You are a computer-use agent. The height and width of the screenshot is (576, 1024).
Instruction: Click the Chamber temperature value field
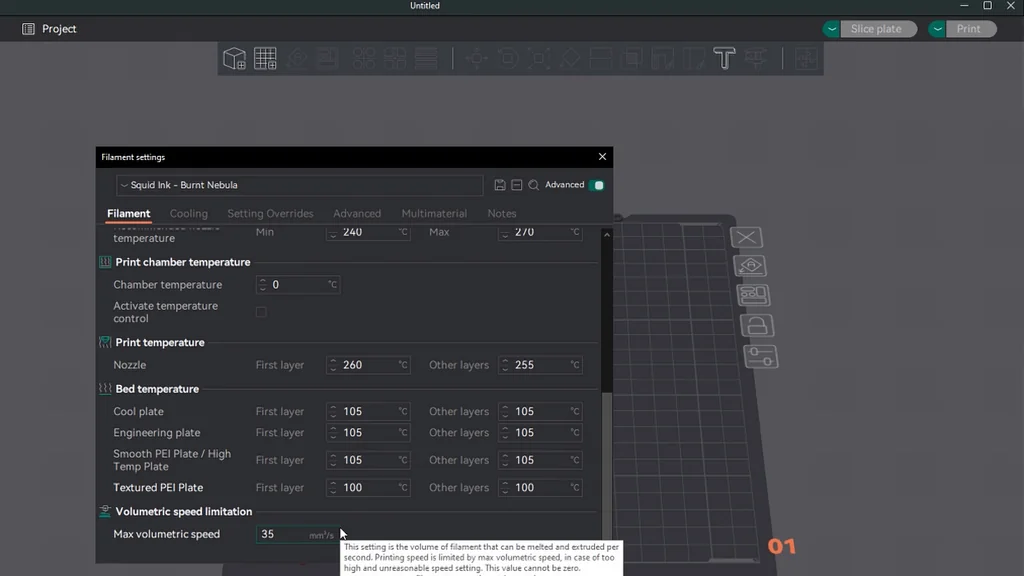tap(298, 285)
